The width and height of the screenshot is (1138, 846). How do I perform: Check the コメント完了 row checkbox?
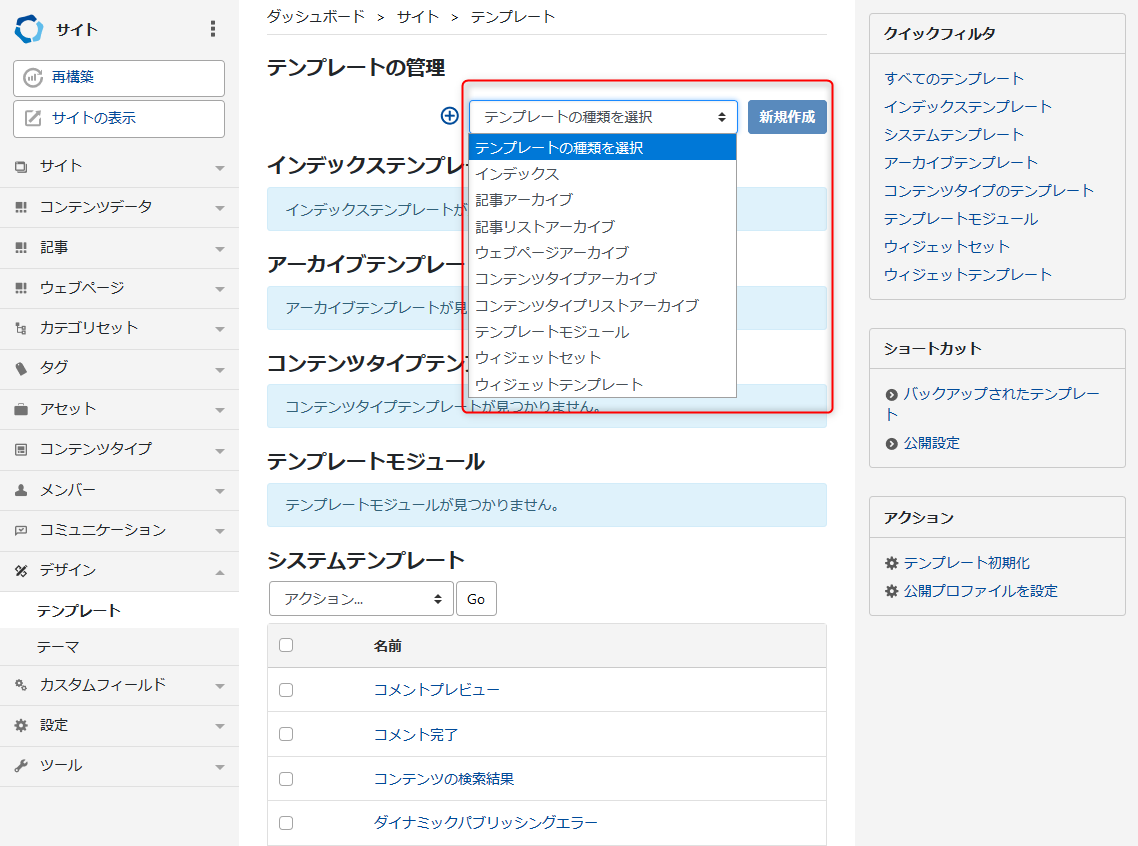pyautogui.click(x=286, y=734)
